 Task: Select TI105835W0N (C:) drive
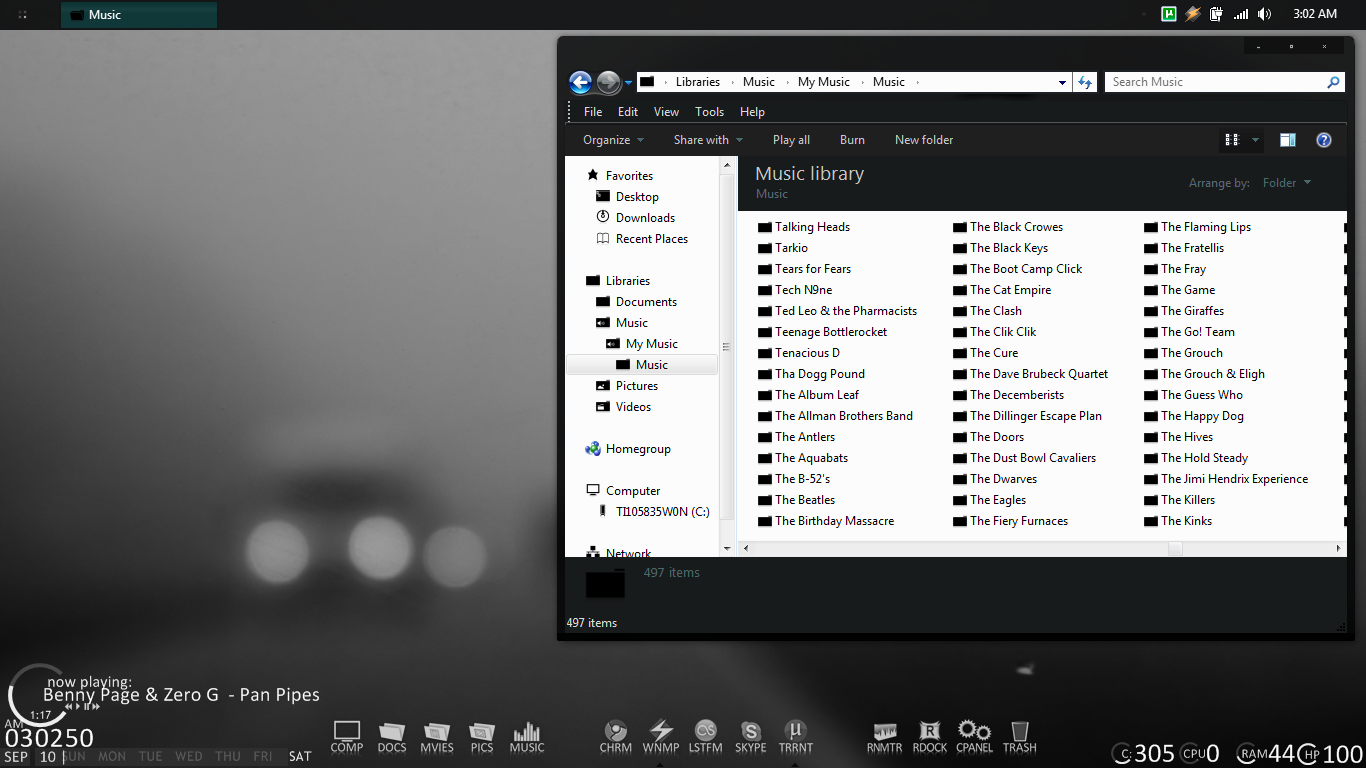[654, 512]
